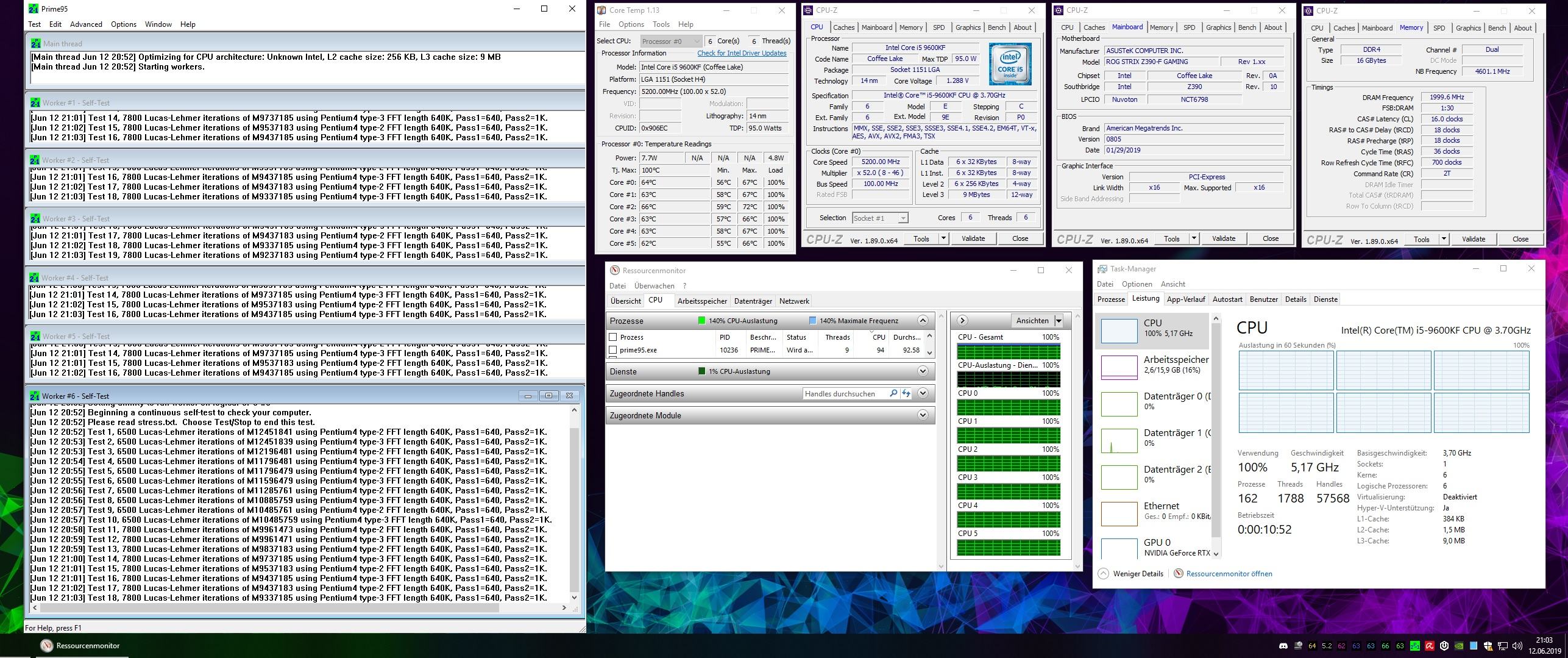
Task: Open the SPD tab in CPU-Z Memory window
Action: (x=1439, y=28)
